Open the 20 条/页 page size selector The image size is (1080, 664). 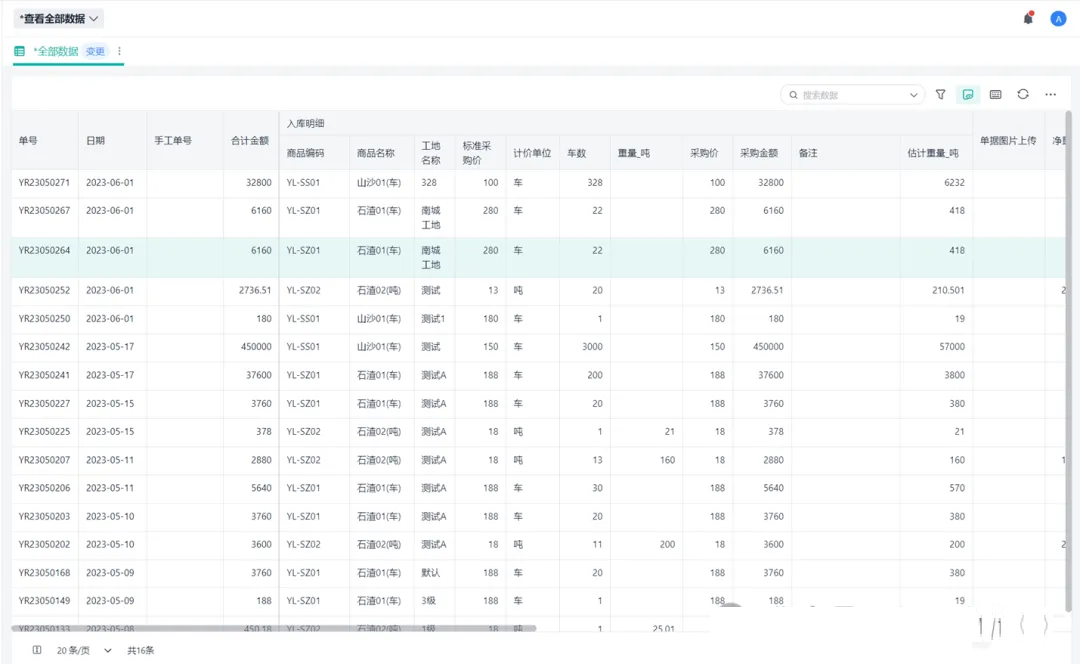point(84,650)
